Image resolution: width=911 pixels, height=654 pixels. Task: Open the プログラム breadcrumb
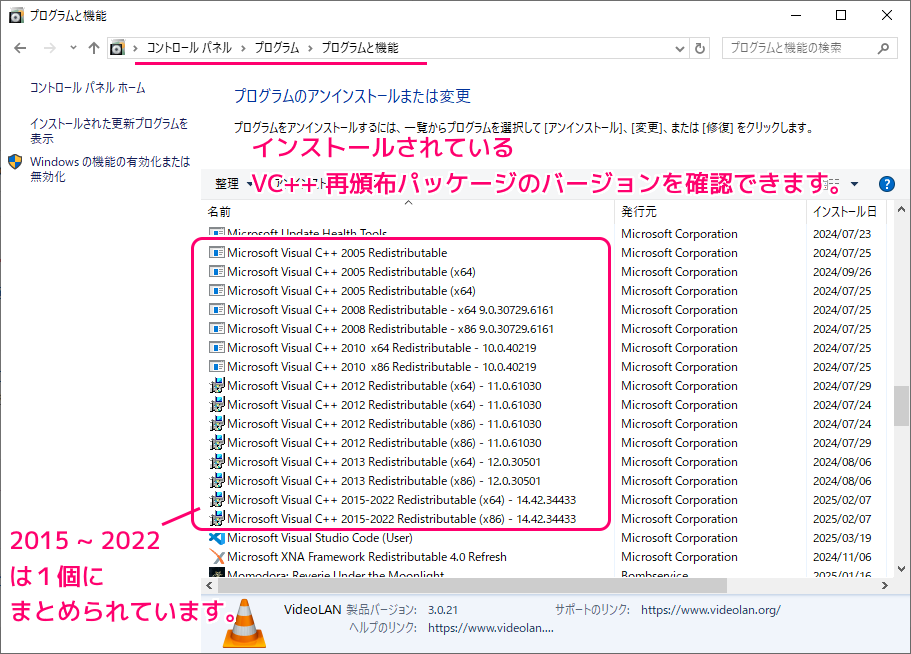[277, 48]
